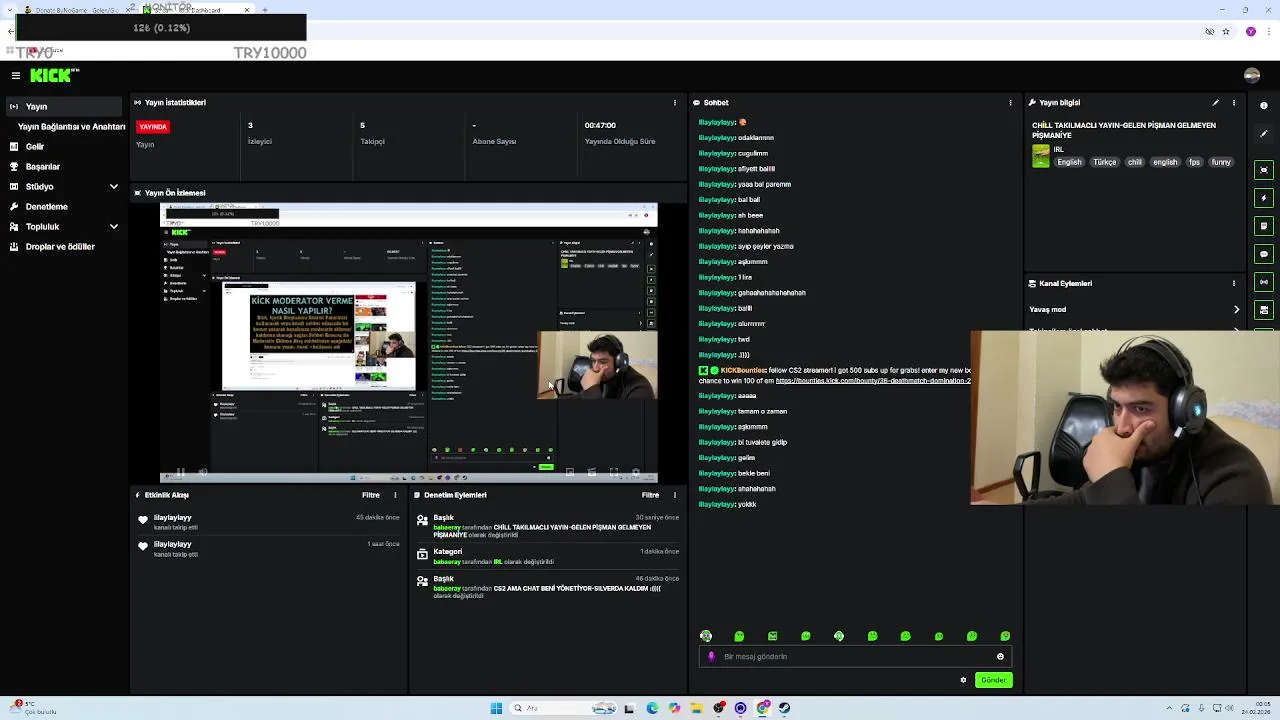
Task: Click the Gönder send button
Action: click(993, 680)
